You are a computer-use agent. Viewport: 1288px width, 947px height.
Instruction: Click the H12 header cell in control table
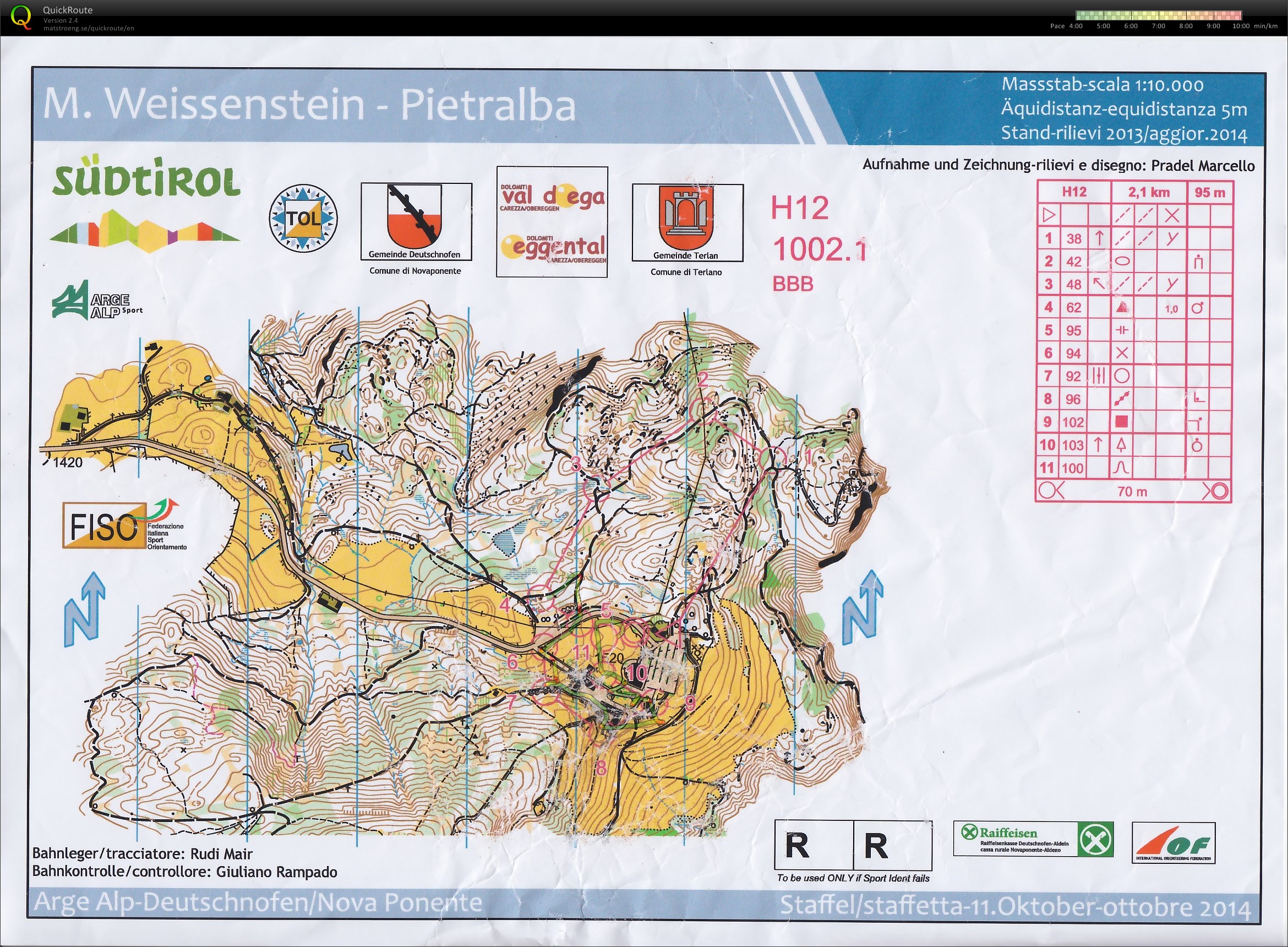coord(1074,192)
